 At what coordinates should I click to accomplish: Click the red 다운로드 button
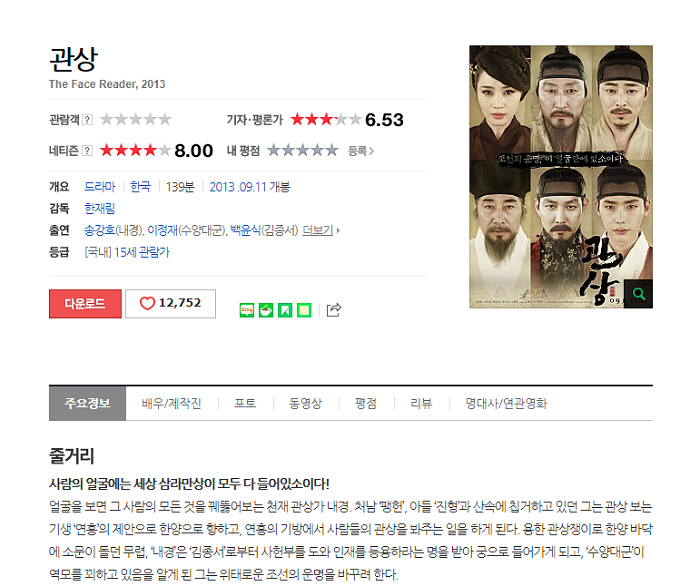[x=85, y=303]
